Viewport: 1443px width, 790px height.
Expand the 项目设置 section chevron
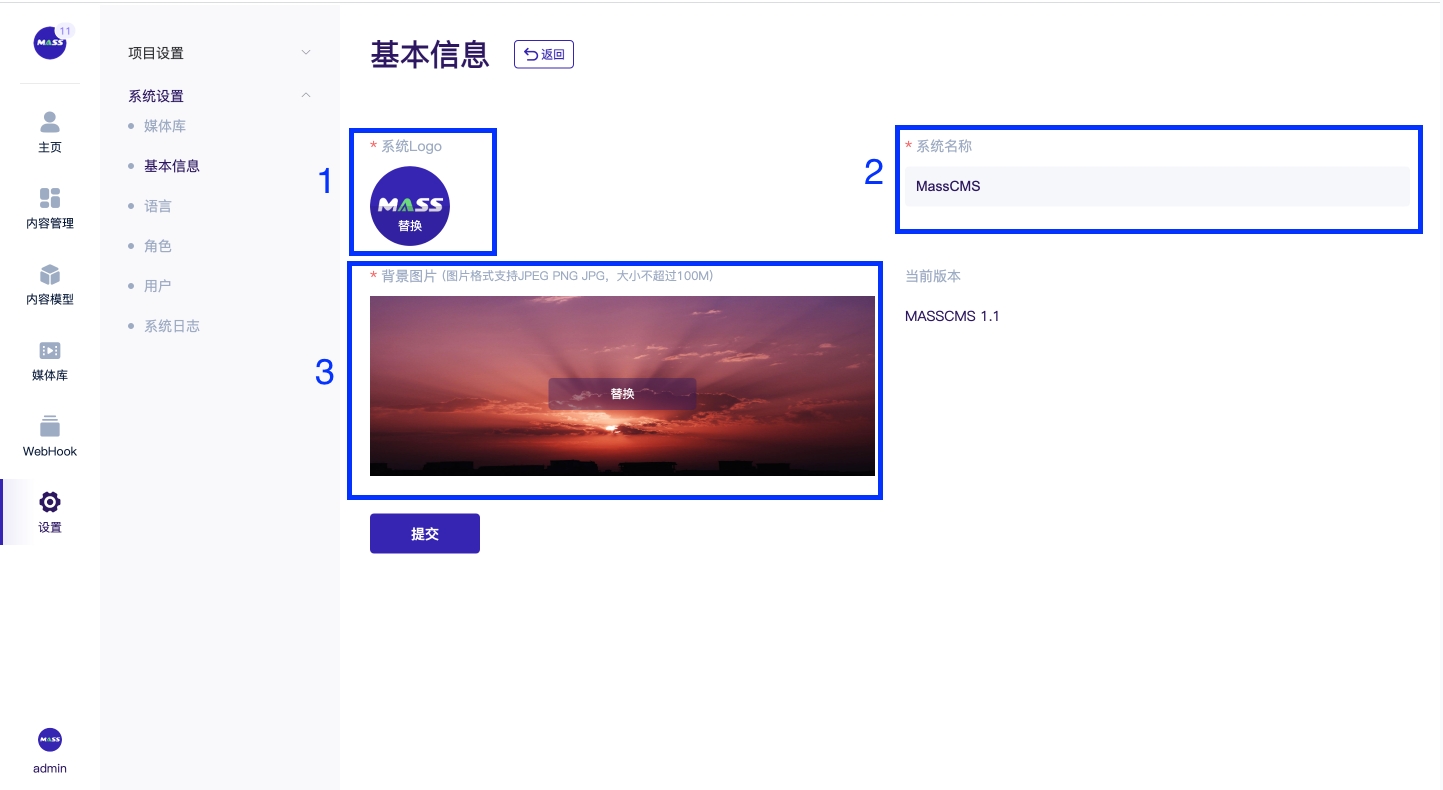coord(306,52)
